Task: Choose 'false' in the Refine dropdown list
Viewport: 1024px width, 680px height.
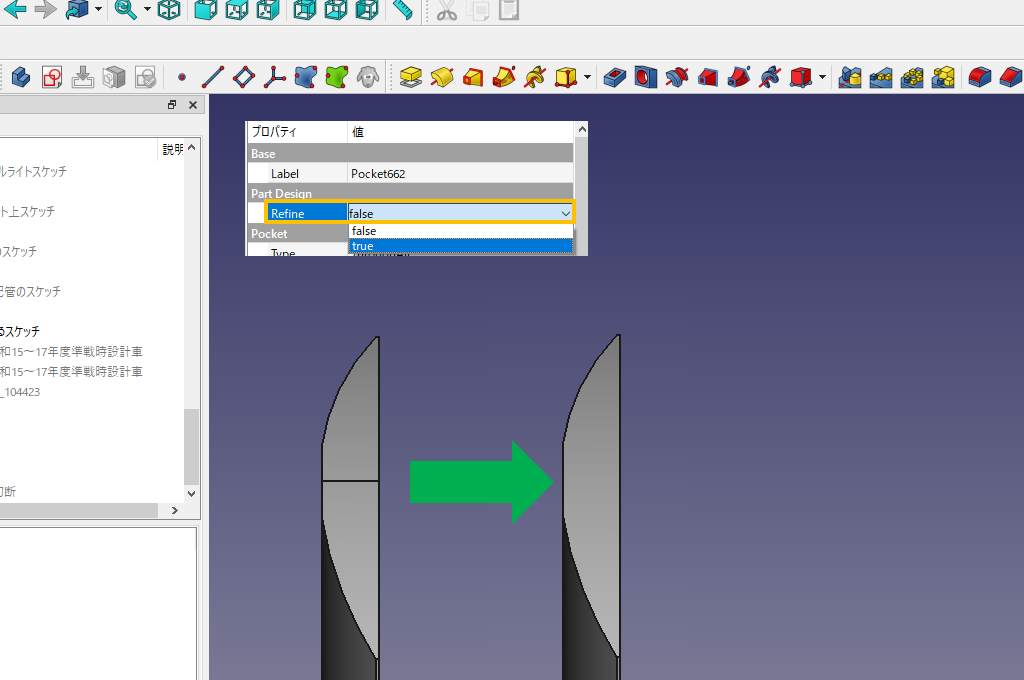Action: 460,231
